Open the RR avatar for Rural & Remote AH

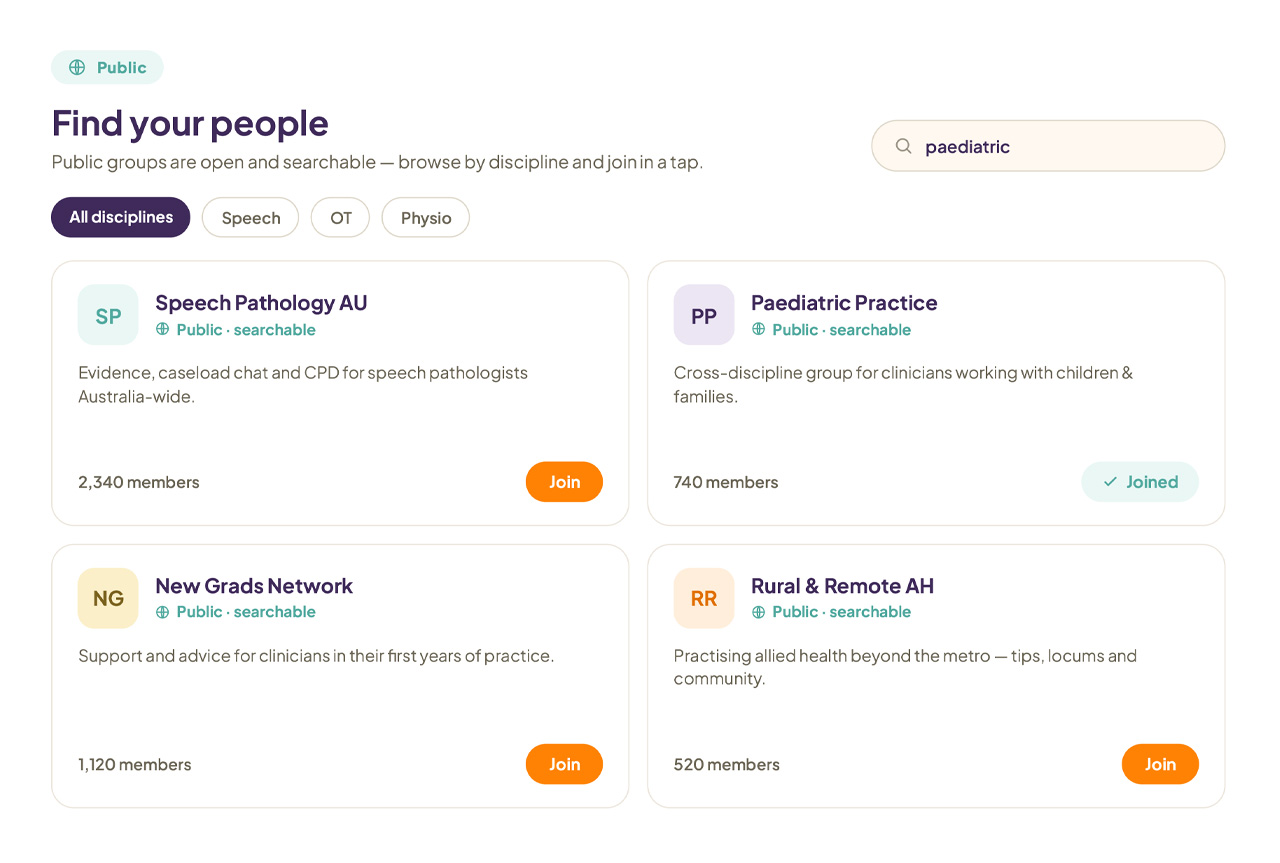click(x=704, y=598)
